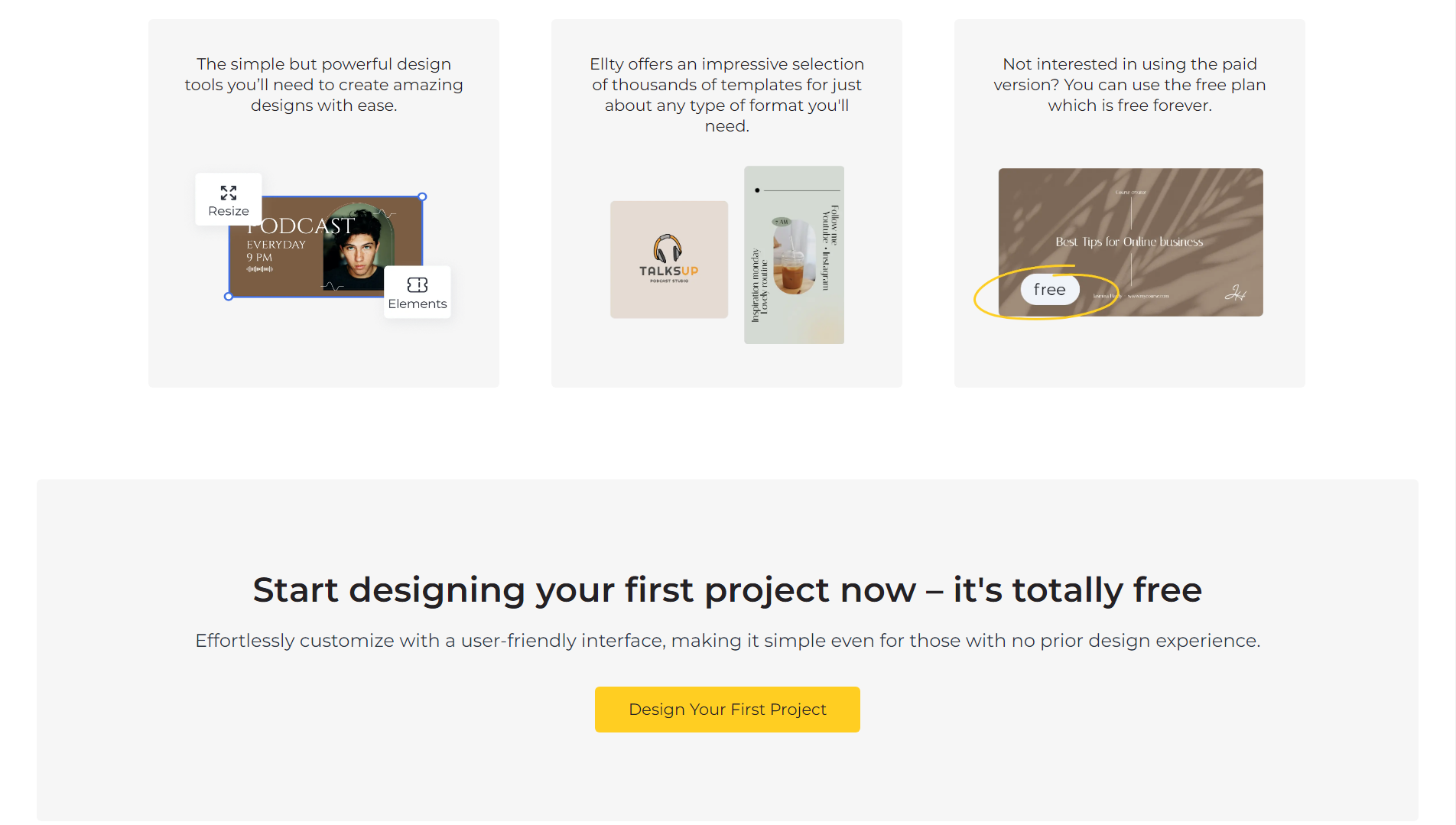The width and height of the screenshot is (1456, 825).
Task: Open Best Tips for Online business template
Action: 1130,242
